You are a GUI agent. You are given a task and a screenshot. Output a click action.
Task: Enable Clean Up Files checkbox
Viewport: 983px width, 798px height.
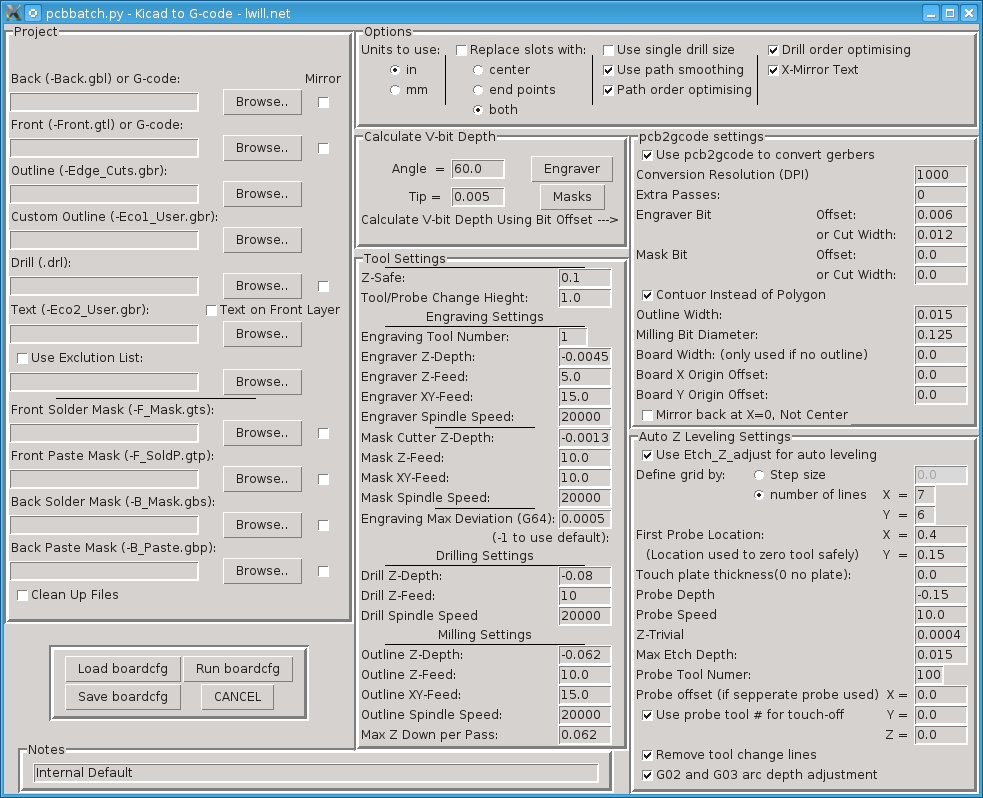(x=23, y=595)
